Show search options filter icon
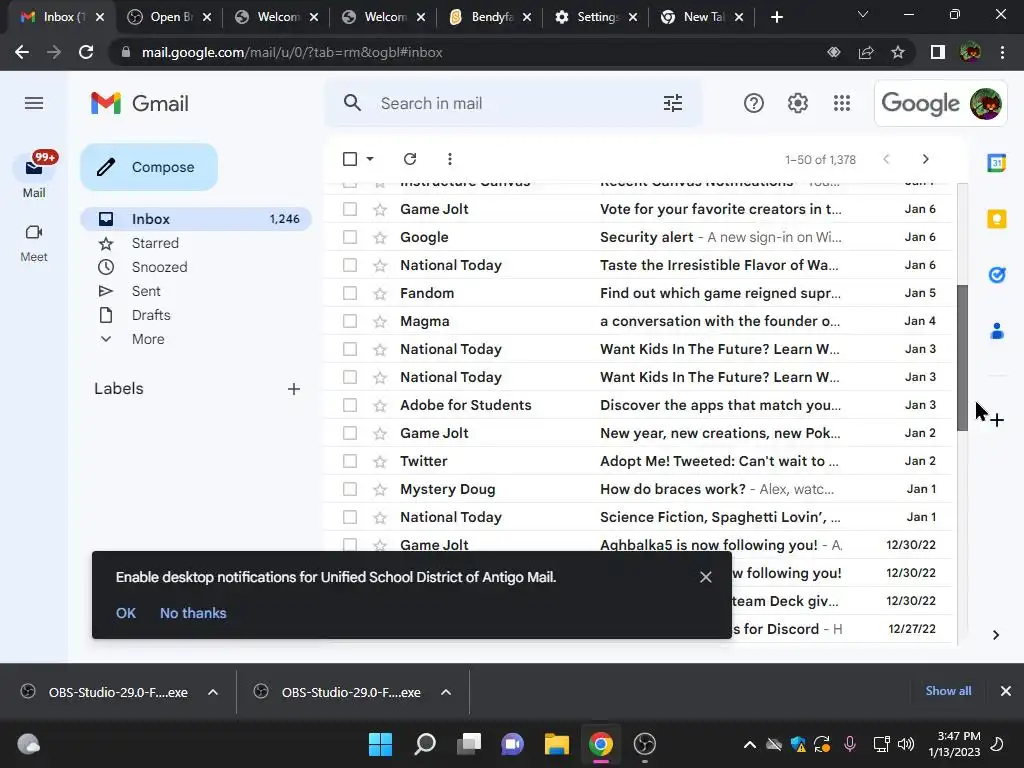The width and height of the screenshot is (1024, 768). (673, 103)
